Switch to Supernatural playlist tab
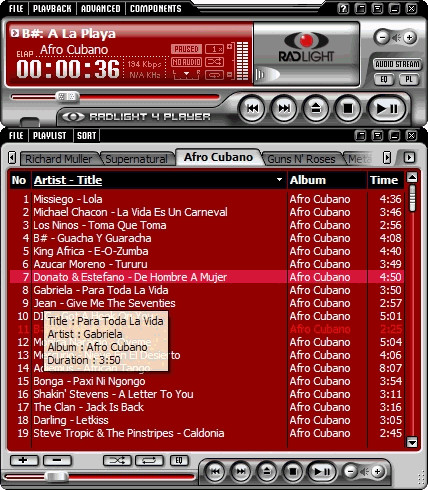 137,159
